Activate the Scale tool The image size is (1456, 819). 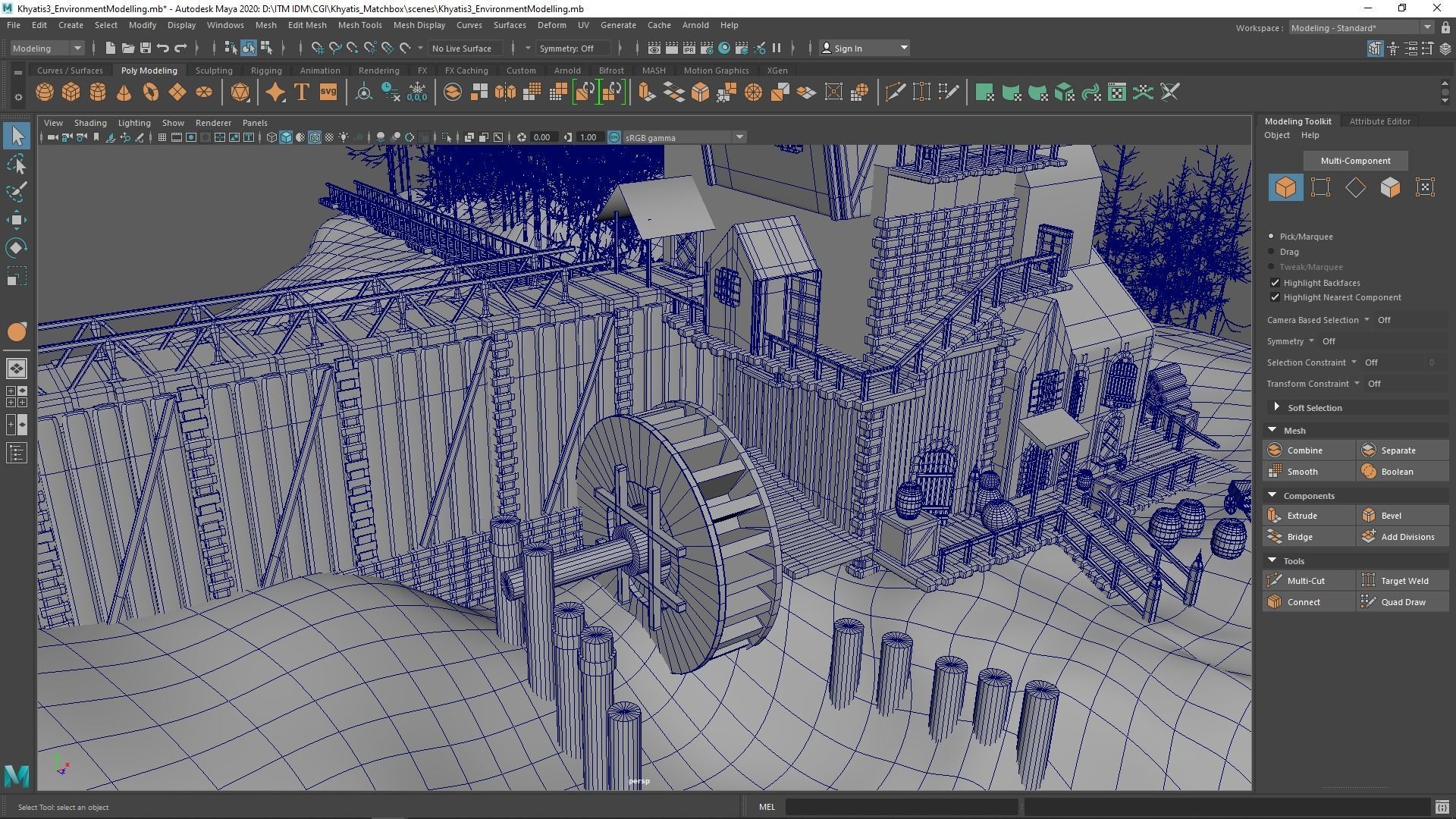point(17,276)
